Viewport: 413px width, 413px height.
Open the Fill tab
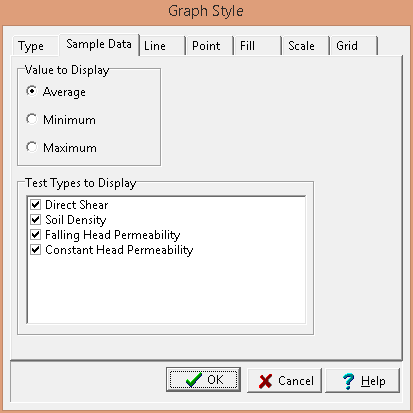point(258,46)
